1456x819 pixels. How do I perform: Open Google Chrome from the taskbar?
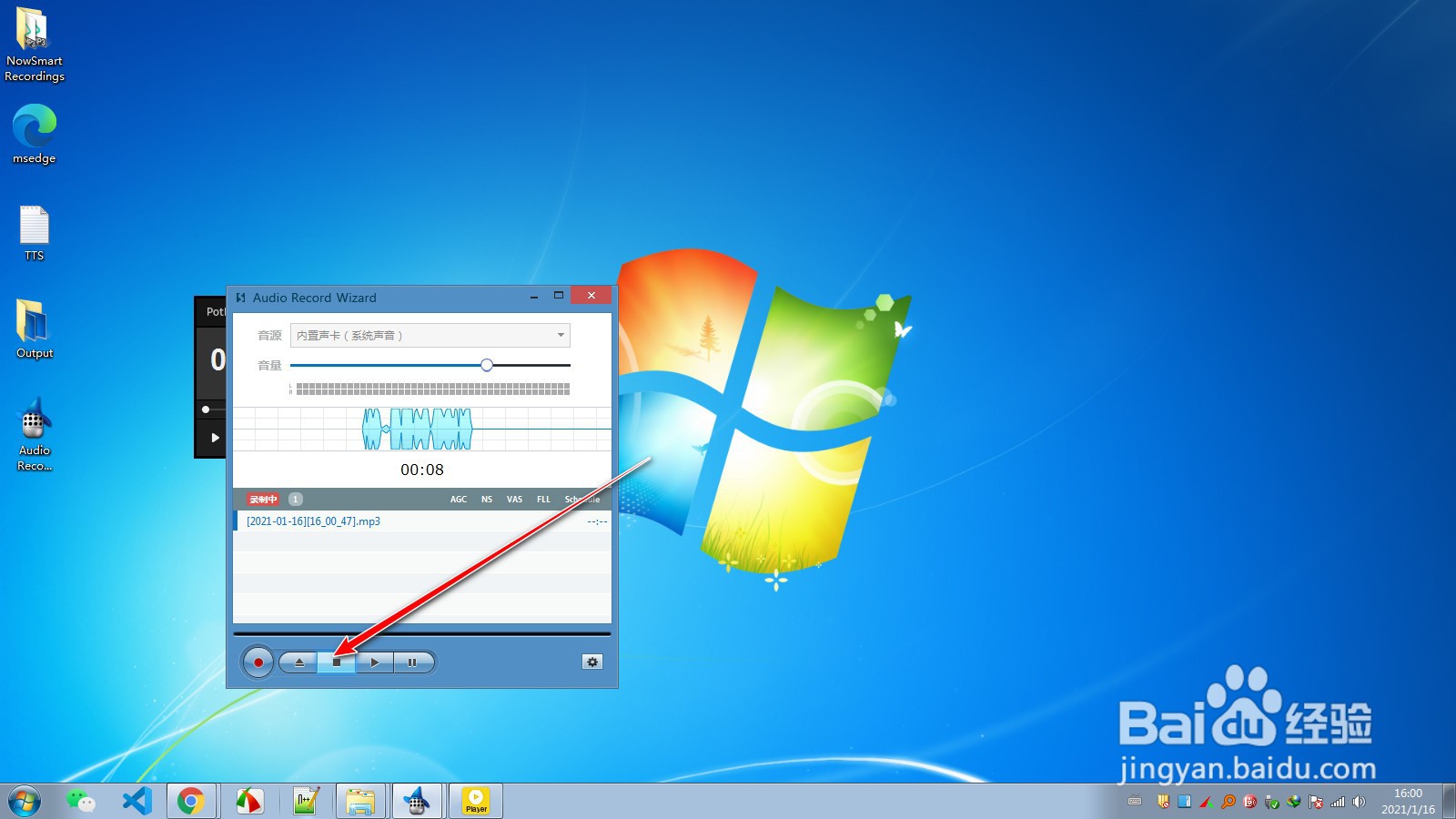pos(191,801)
